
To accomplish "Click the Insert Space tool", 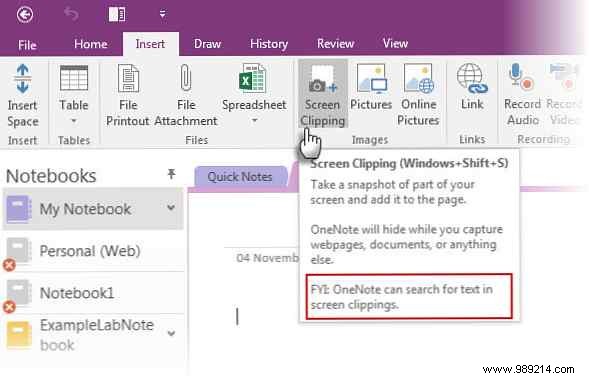I will tap(23, 96).
